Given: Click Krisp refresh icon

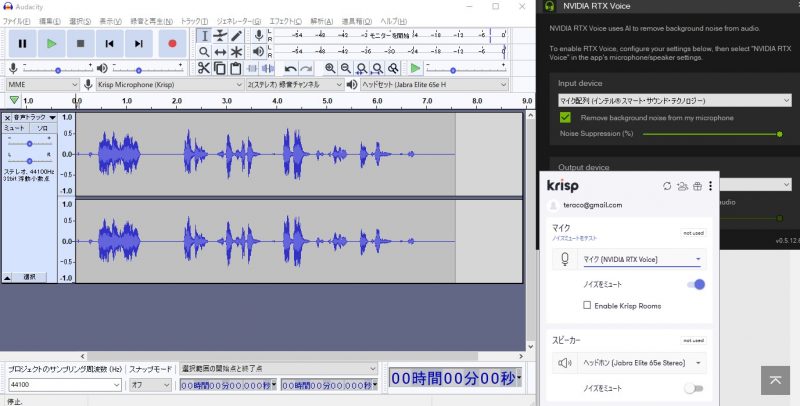Looking at the screenshot, I should [667, 186].
